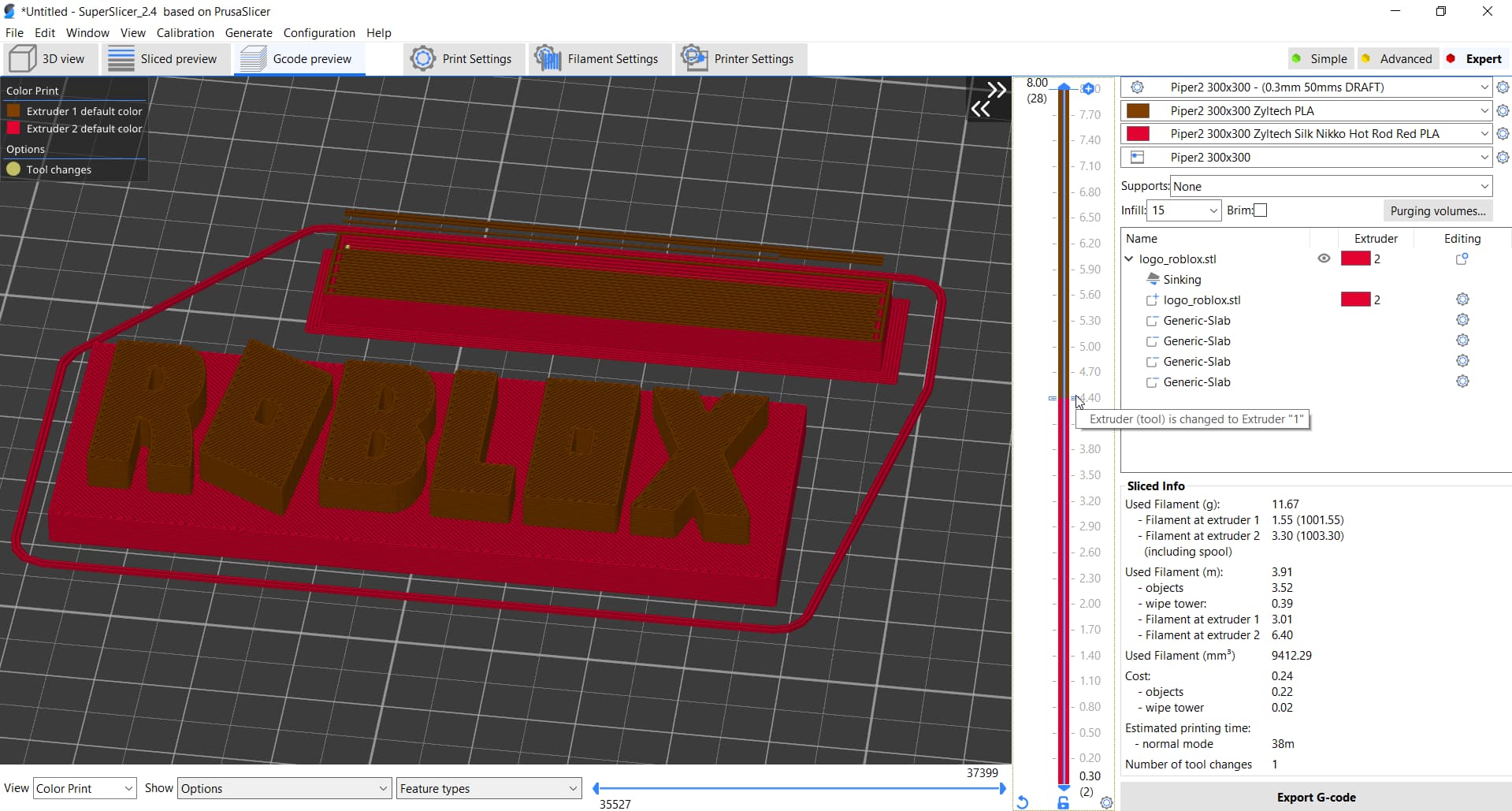Open the layer slider gear settings
Image resolution: width=1512 pixels, height=811 pixels.
click(x=1106, y=802)
